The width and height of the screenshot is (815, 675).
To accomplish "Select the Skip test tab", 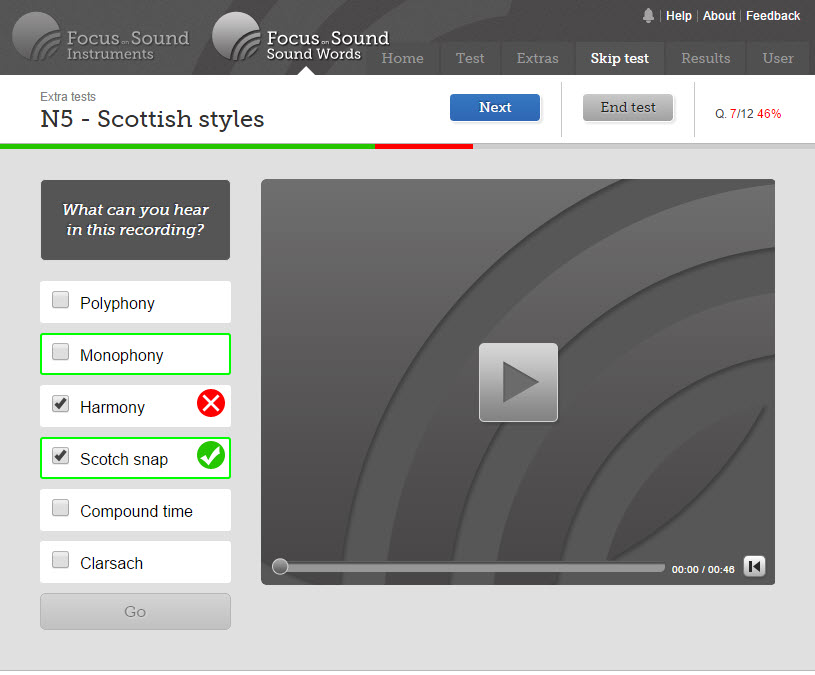I will [620, 58].
